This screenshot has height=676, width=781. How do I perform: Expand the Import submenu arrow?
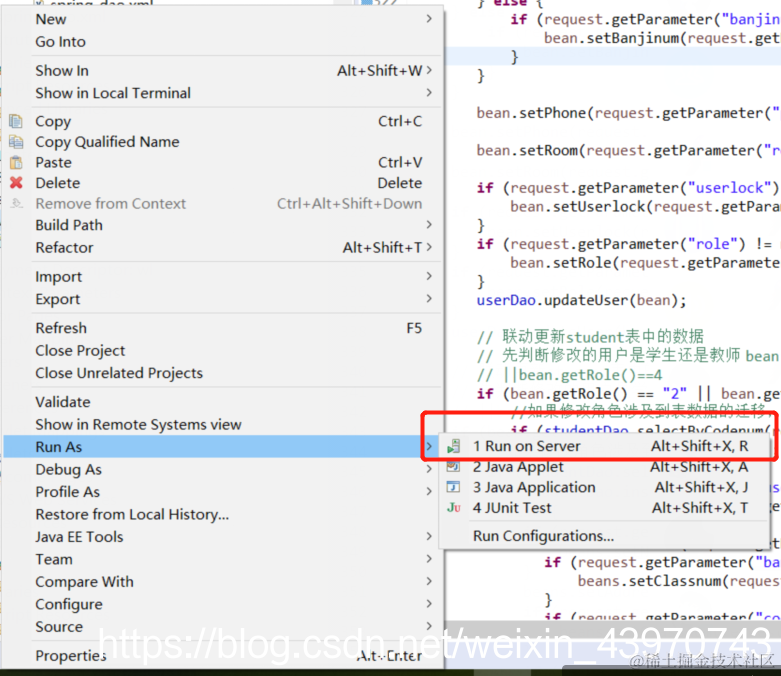coord(429,276)
